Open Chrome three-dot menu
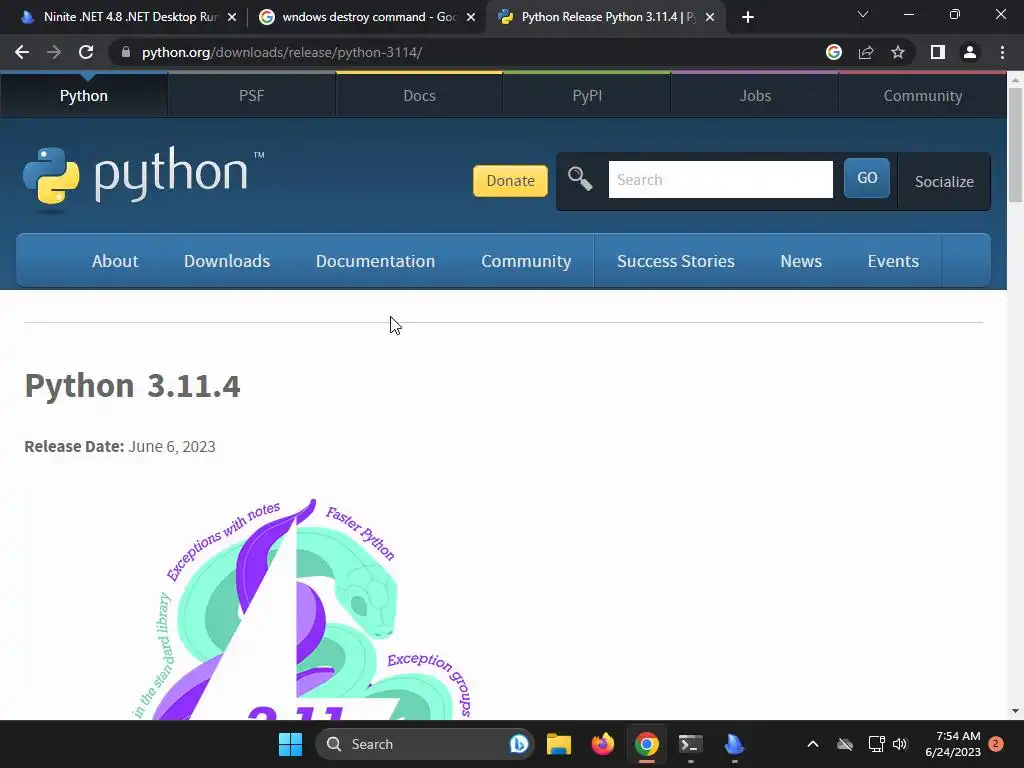Screen dimensions: 1024x768 [1002, 52]
